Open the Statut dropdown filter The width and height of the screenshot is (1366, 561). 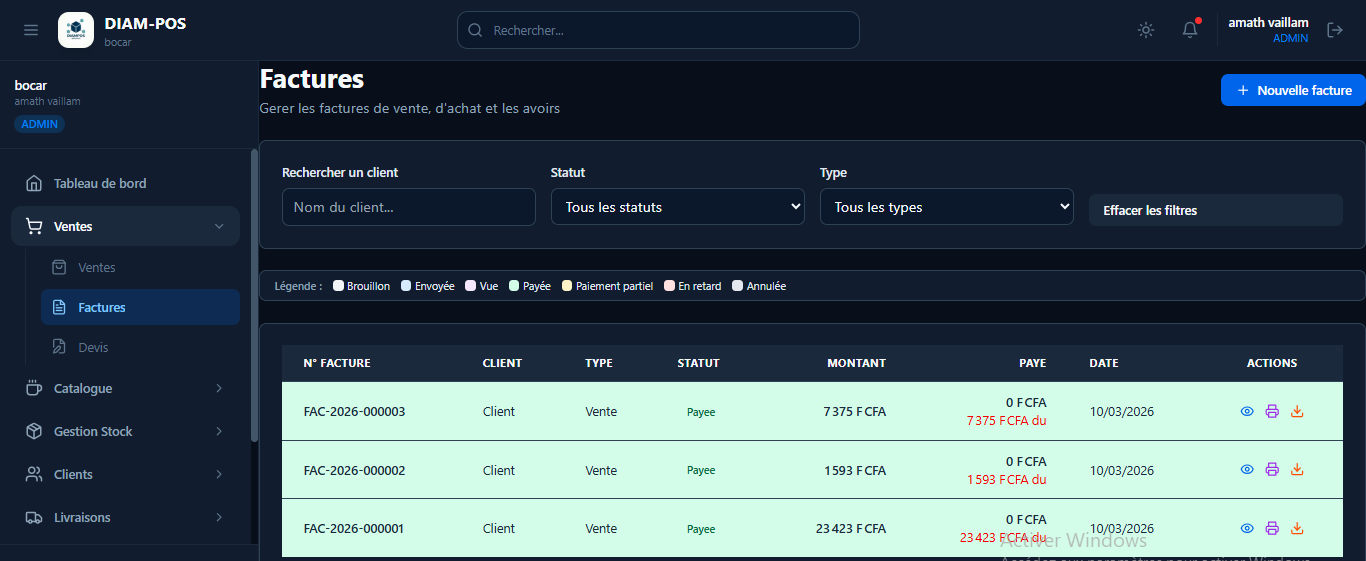coord(677,207)
